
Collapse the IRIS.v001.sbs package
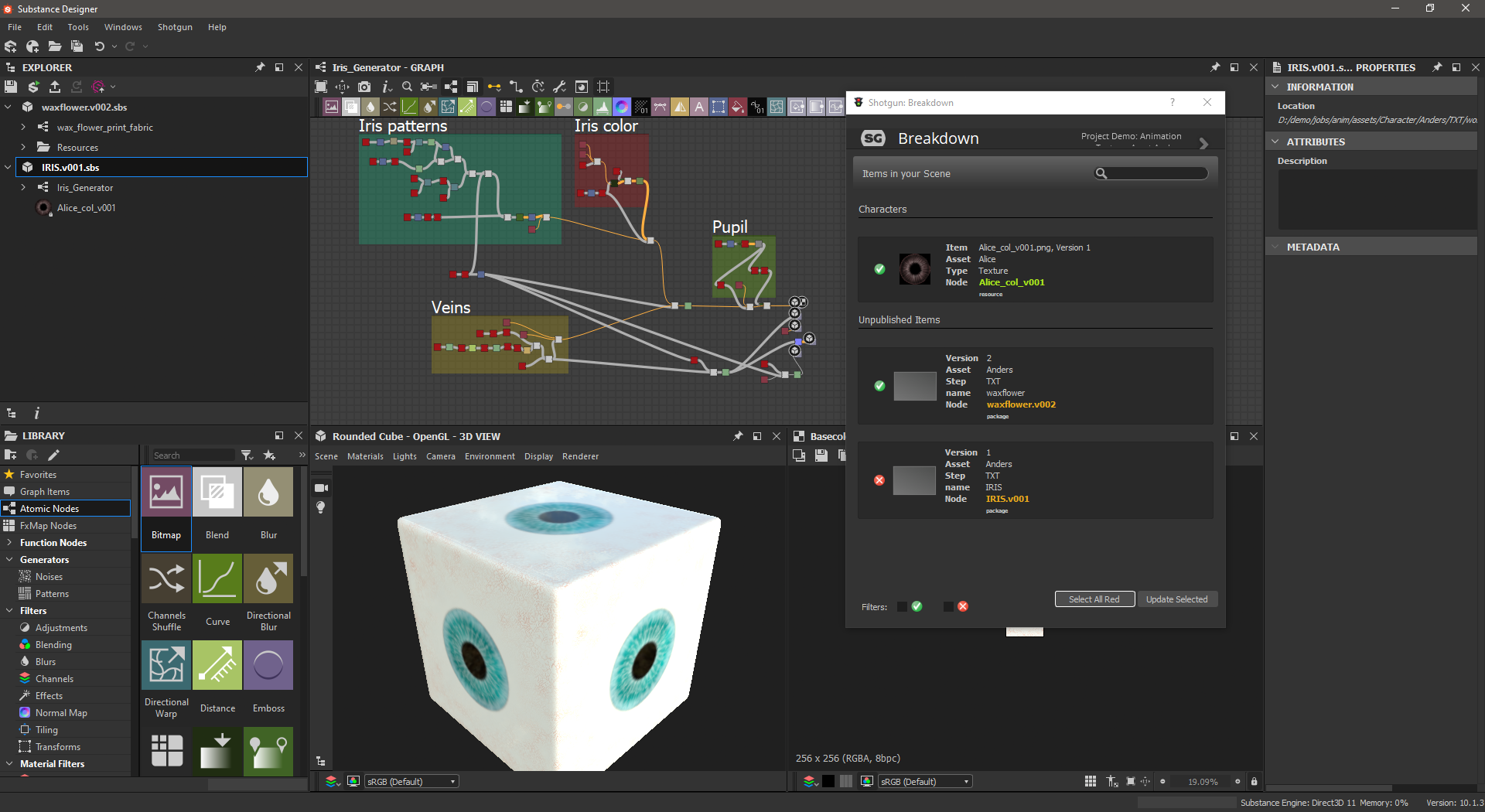tap(8, 167)
